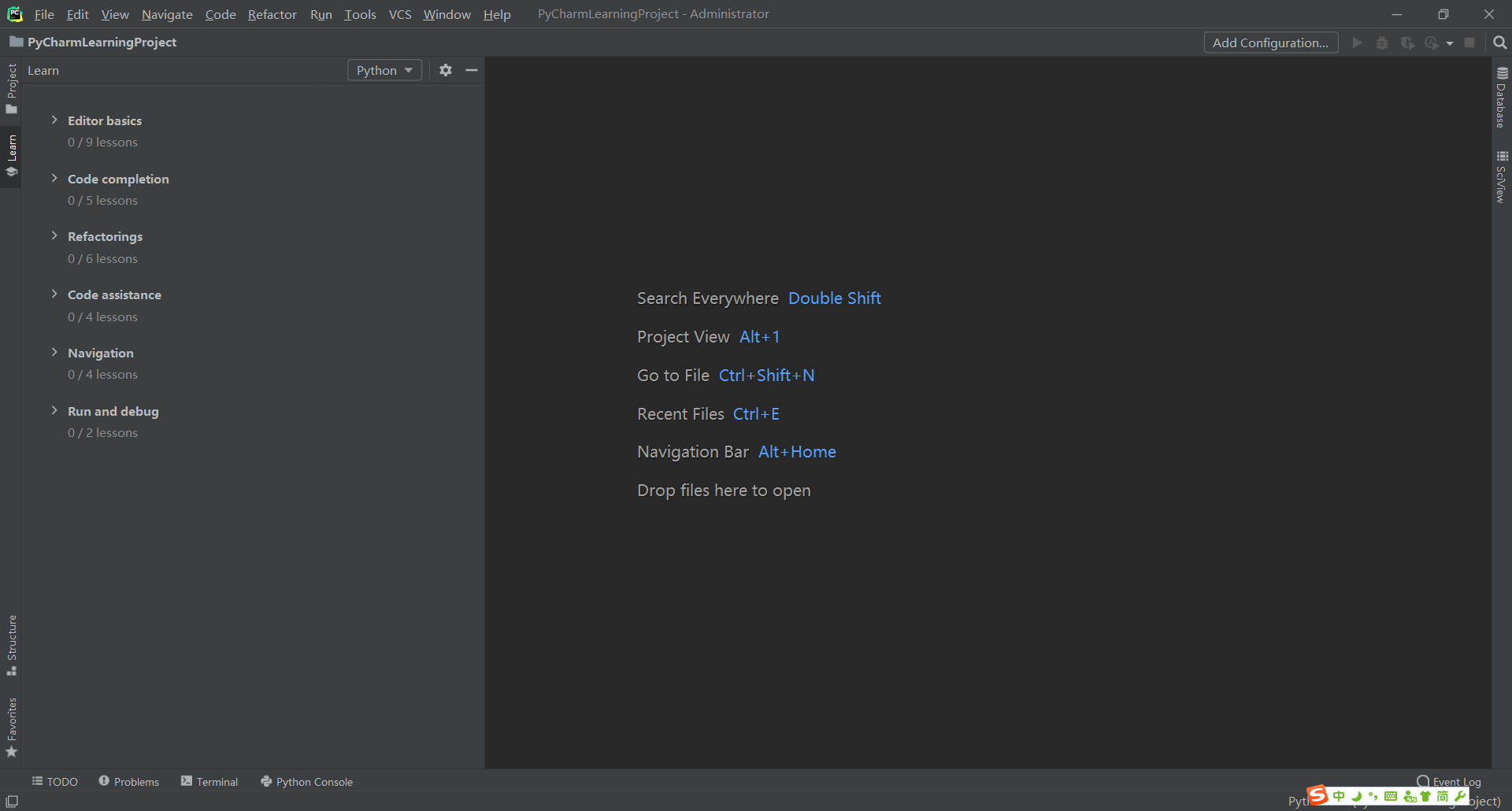The height and width of the screenshot is (811, 1512).
Task: Open Search Everywhere magnifier icon
Action: pyautogui.click(x=1499, y=43)
